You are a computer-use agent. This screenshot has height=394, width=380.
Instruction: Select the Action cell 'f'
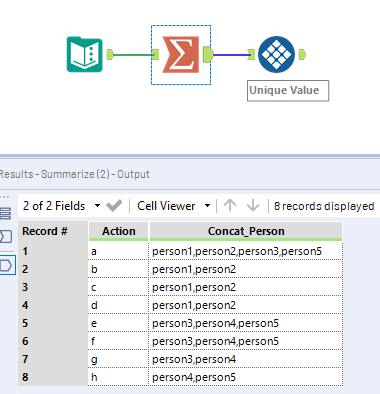(118, 341)
